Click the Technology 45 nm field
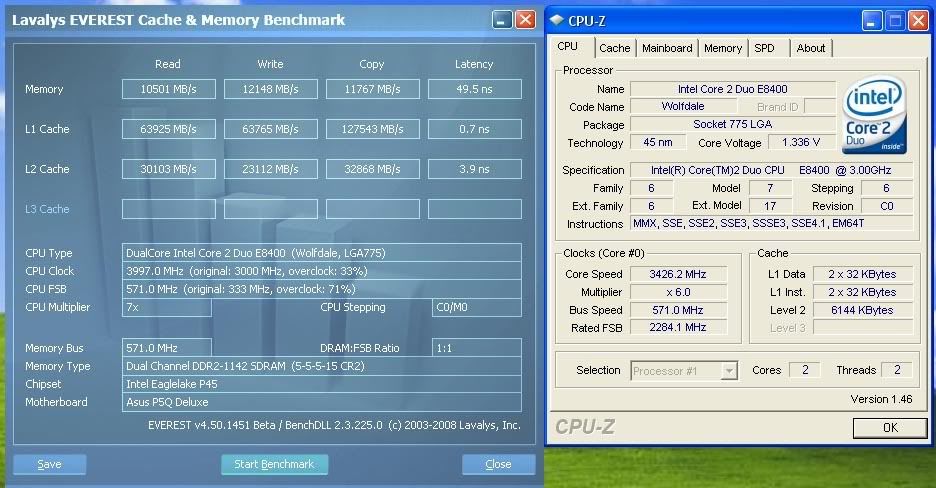This screenshot has width=936, height=488. [x=657, y=142]
